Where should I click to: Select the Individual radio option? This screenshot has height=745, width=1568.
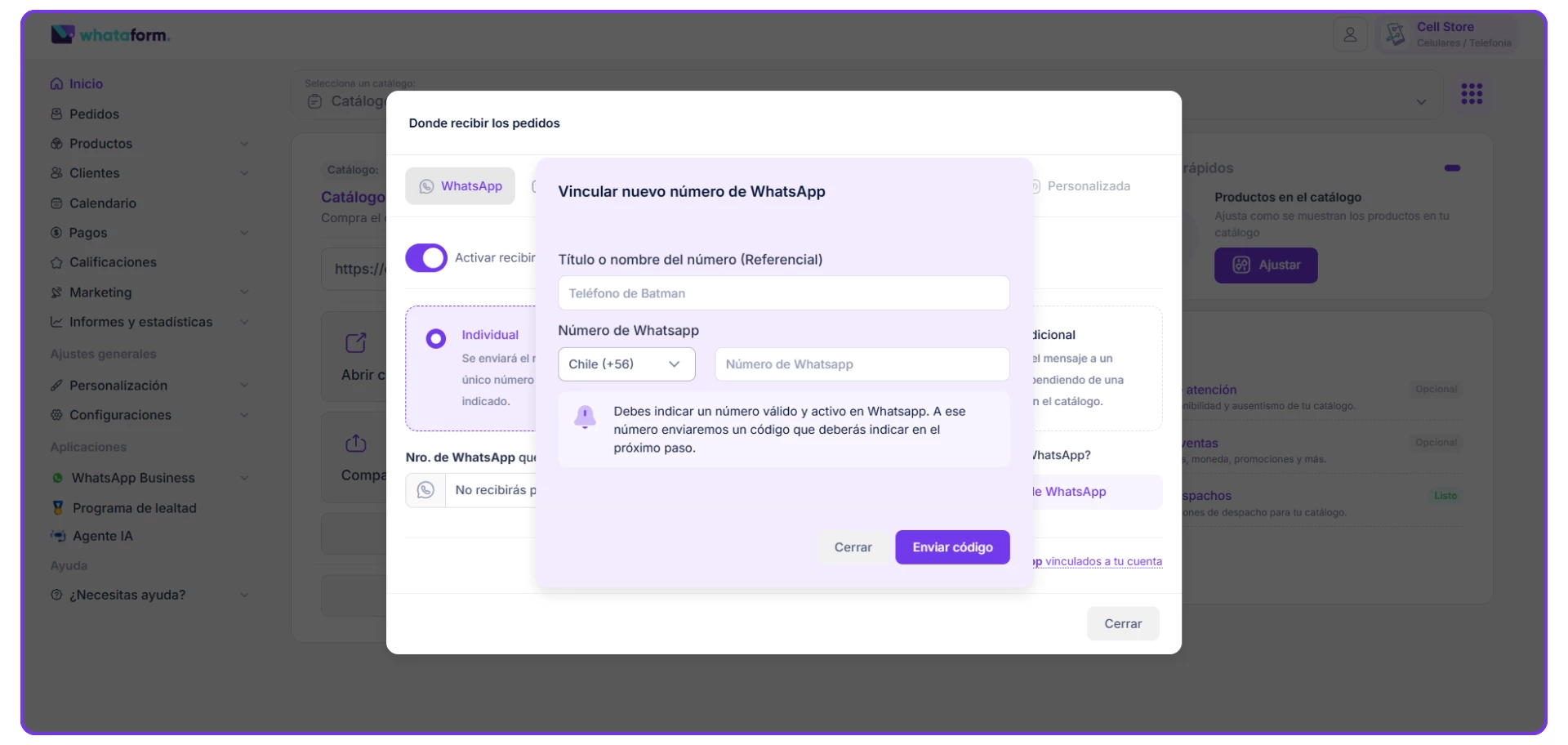[436, 338]
